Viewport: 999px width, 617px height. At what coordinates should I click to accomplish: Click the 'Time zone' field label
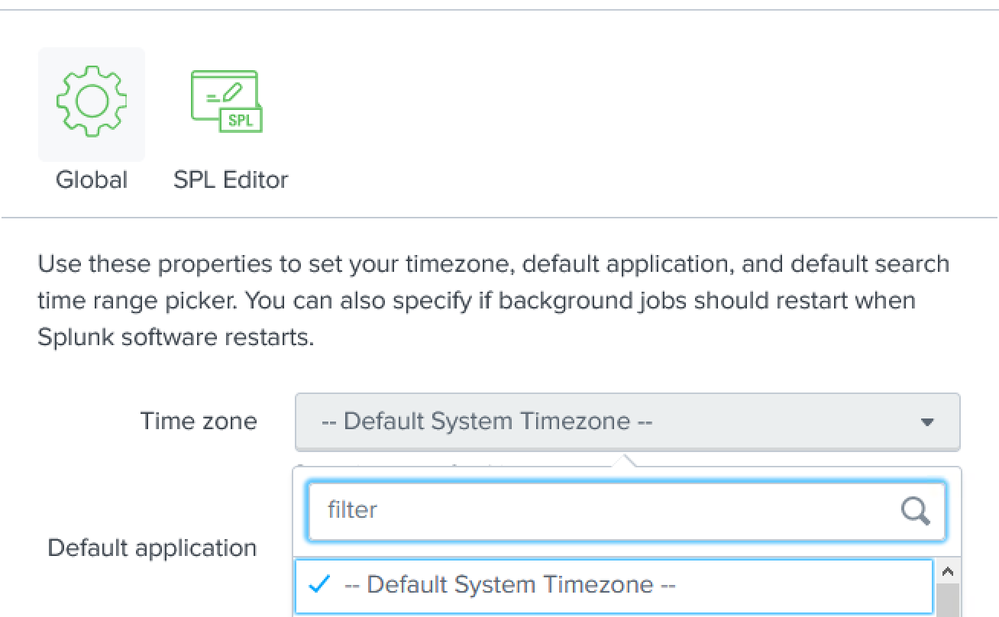tap(198, 422)
